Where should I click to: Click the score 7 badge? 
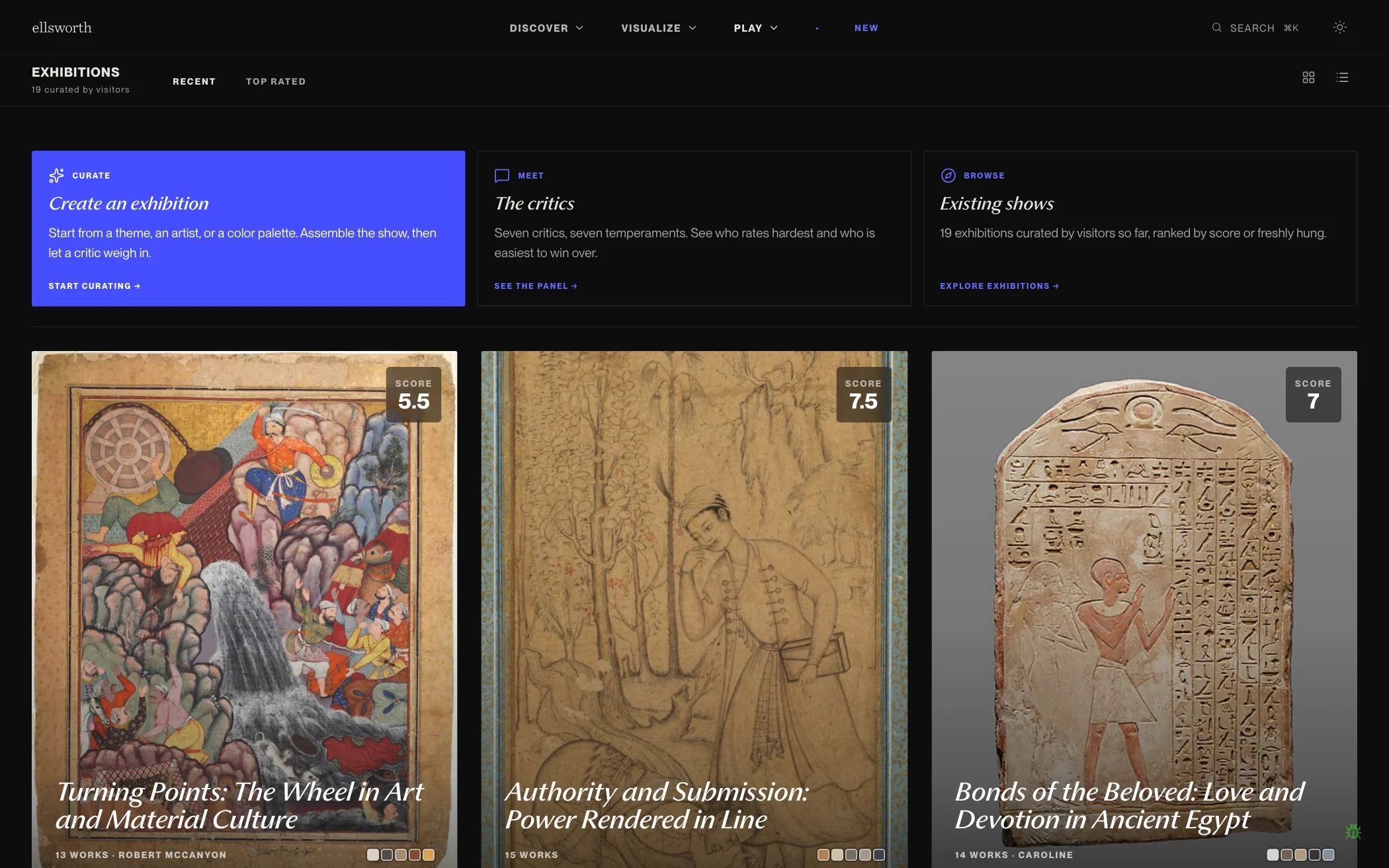1313,395
